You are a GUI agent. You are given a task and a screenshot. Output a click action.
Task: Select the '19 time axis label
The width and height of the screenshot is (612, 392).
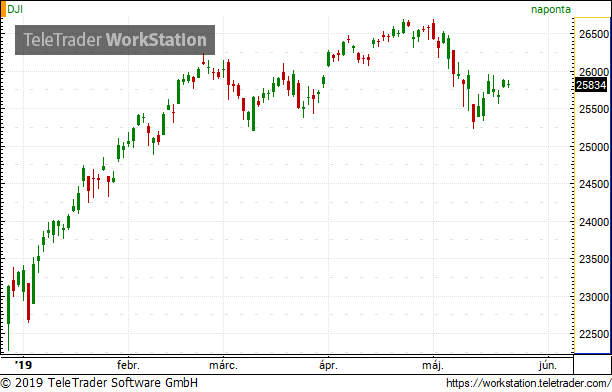23,365
